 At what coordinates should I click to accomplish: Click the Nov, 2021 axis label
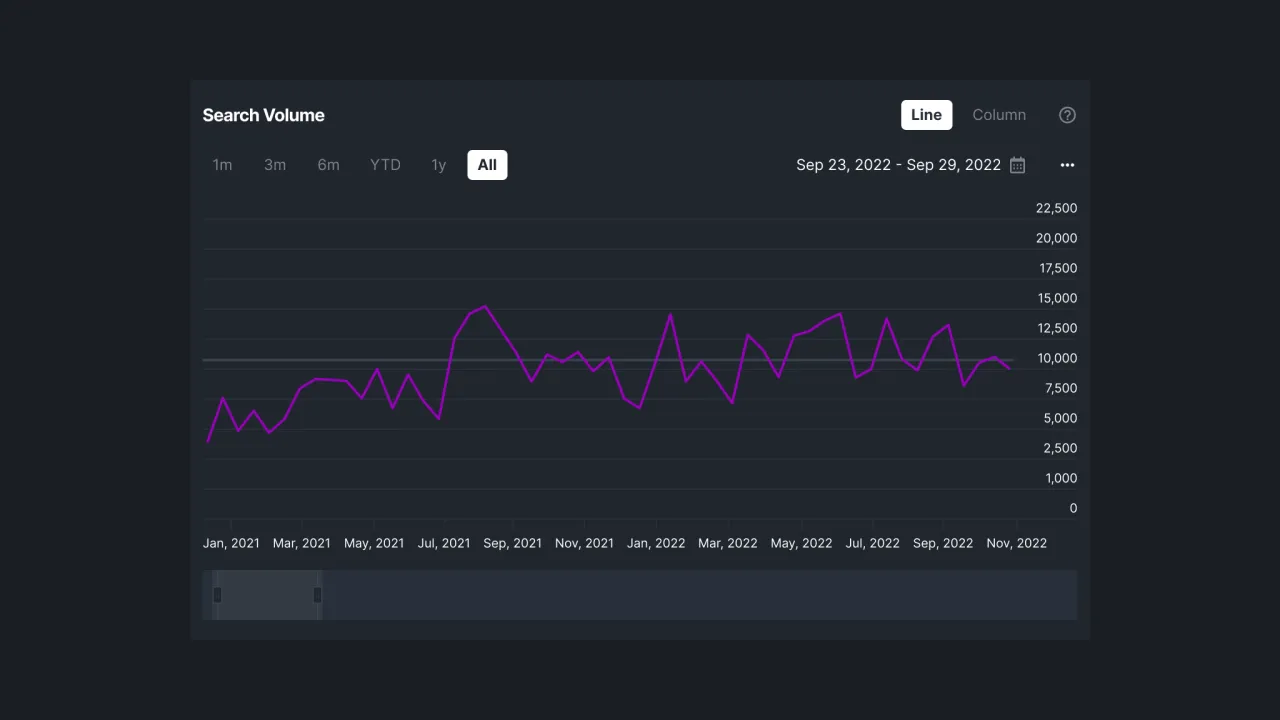coord(584,543)
